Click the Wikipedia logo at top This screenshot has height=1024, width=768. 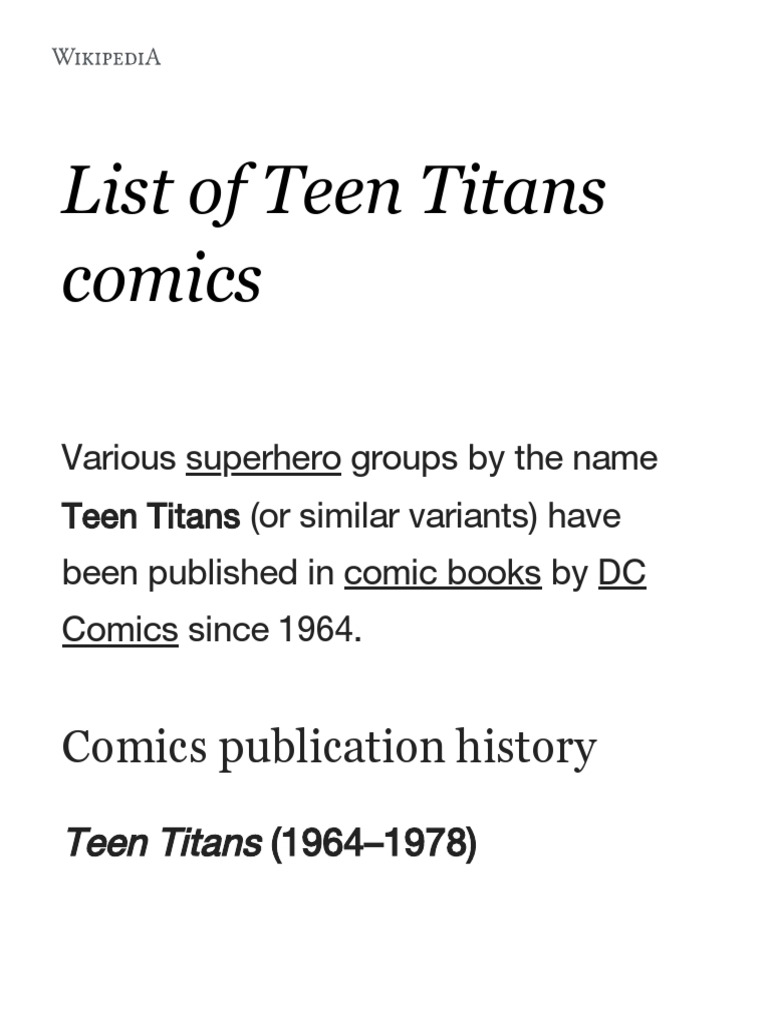(x=106, y=57)
